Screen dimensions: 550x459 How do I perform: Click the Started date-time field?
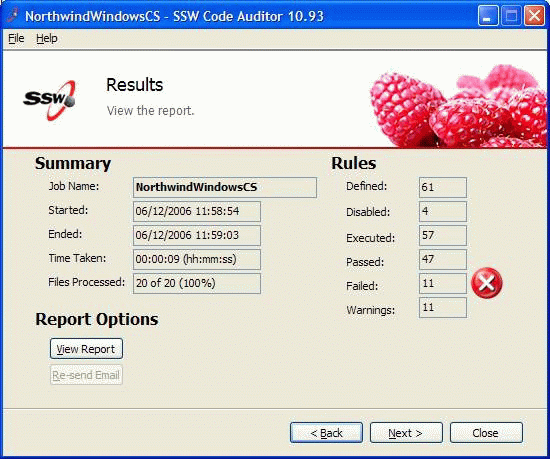197,211
